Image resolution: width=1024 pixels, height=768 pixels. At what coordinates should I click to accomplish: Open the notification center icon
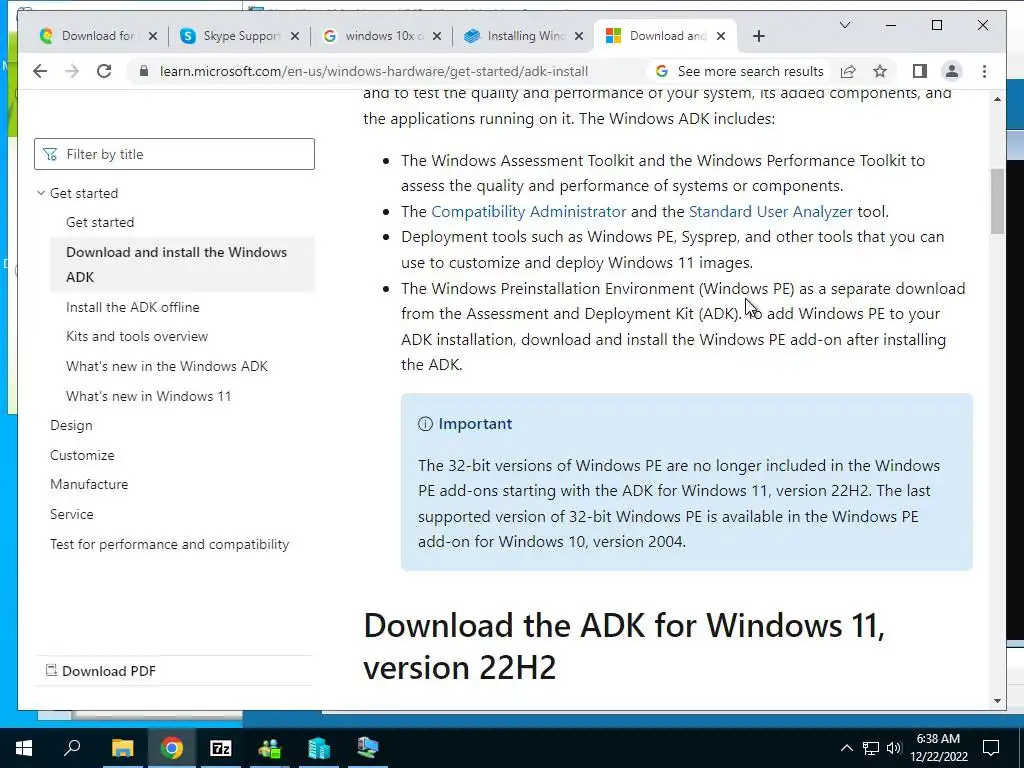pos(991,748)
